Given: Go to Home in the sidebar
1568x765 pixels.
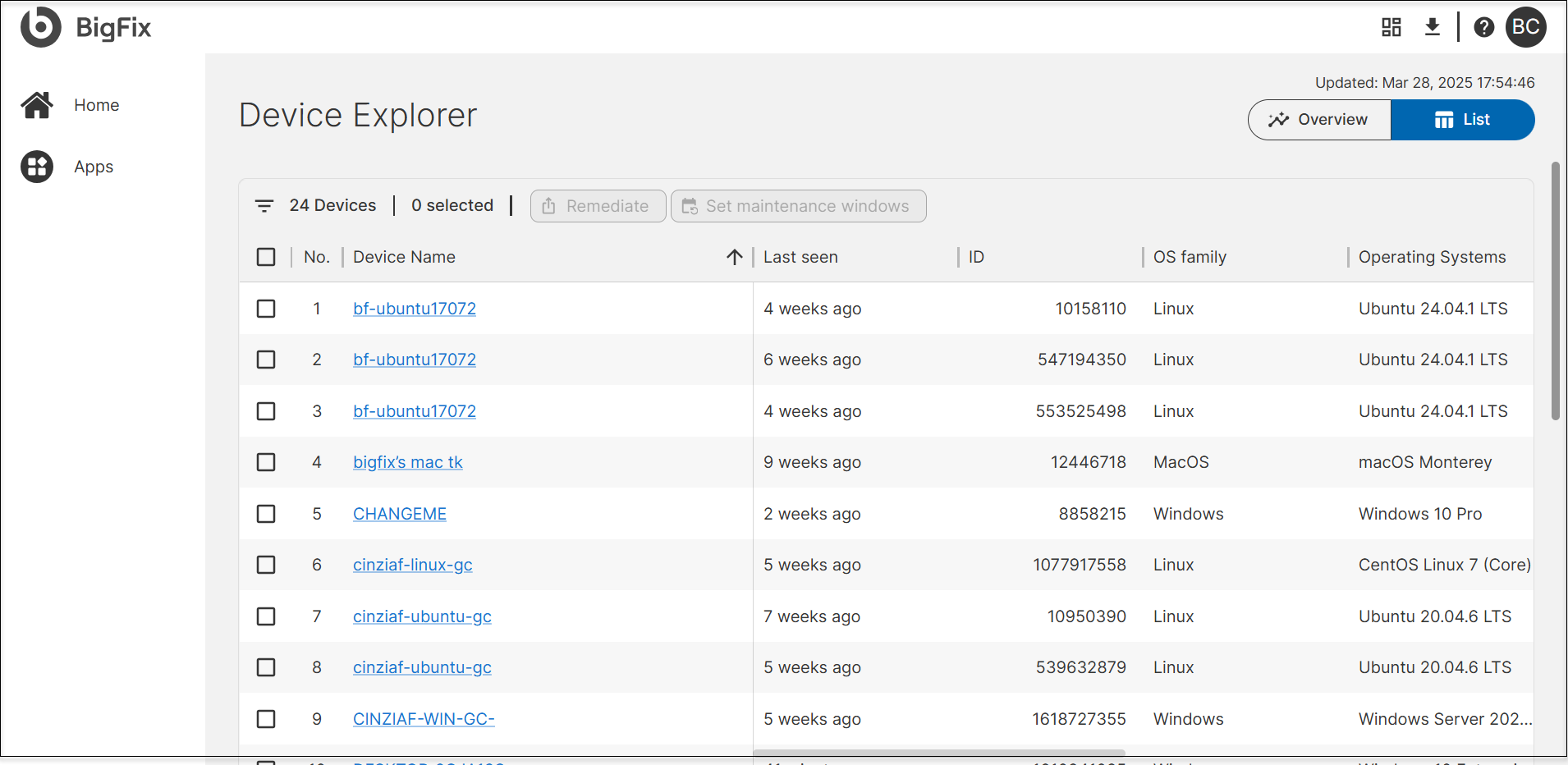Looking at the screenshot, I should coord(97,105).
